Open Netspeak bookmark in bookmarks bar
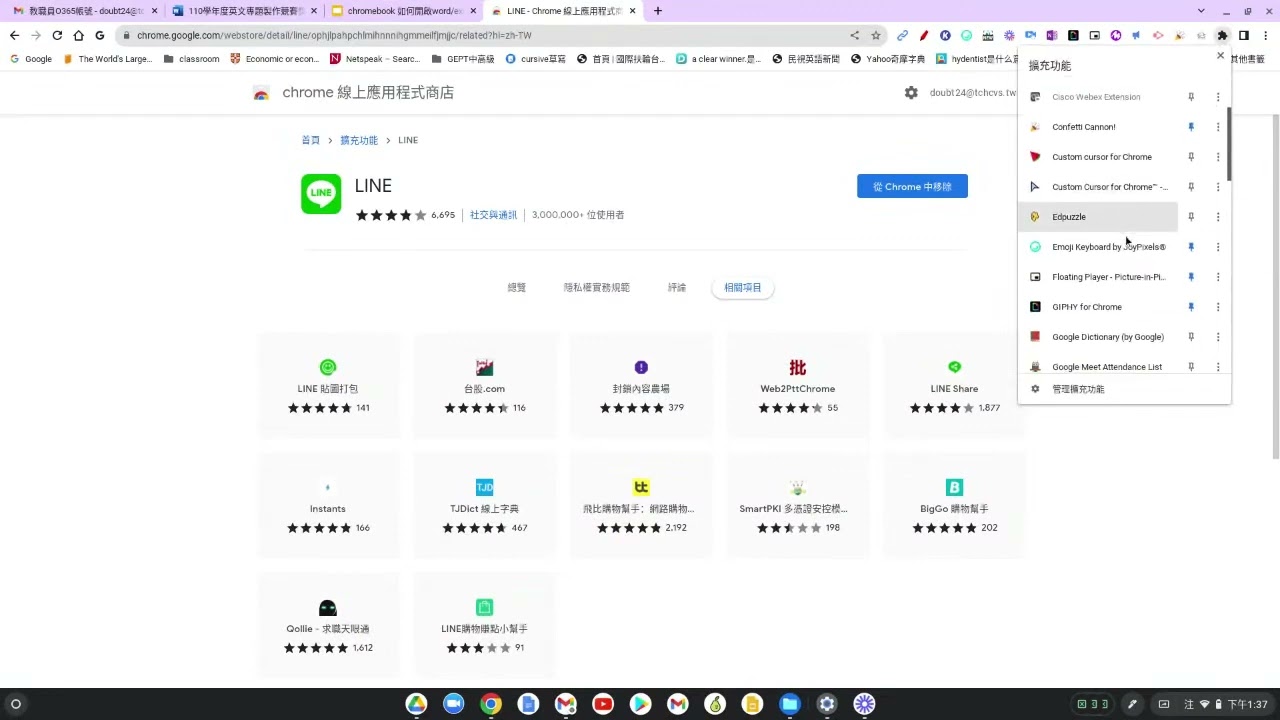This screenshot has height=720, width=1280. (375, 59)
